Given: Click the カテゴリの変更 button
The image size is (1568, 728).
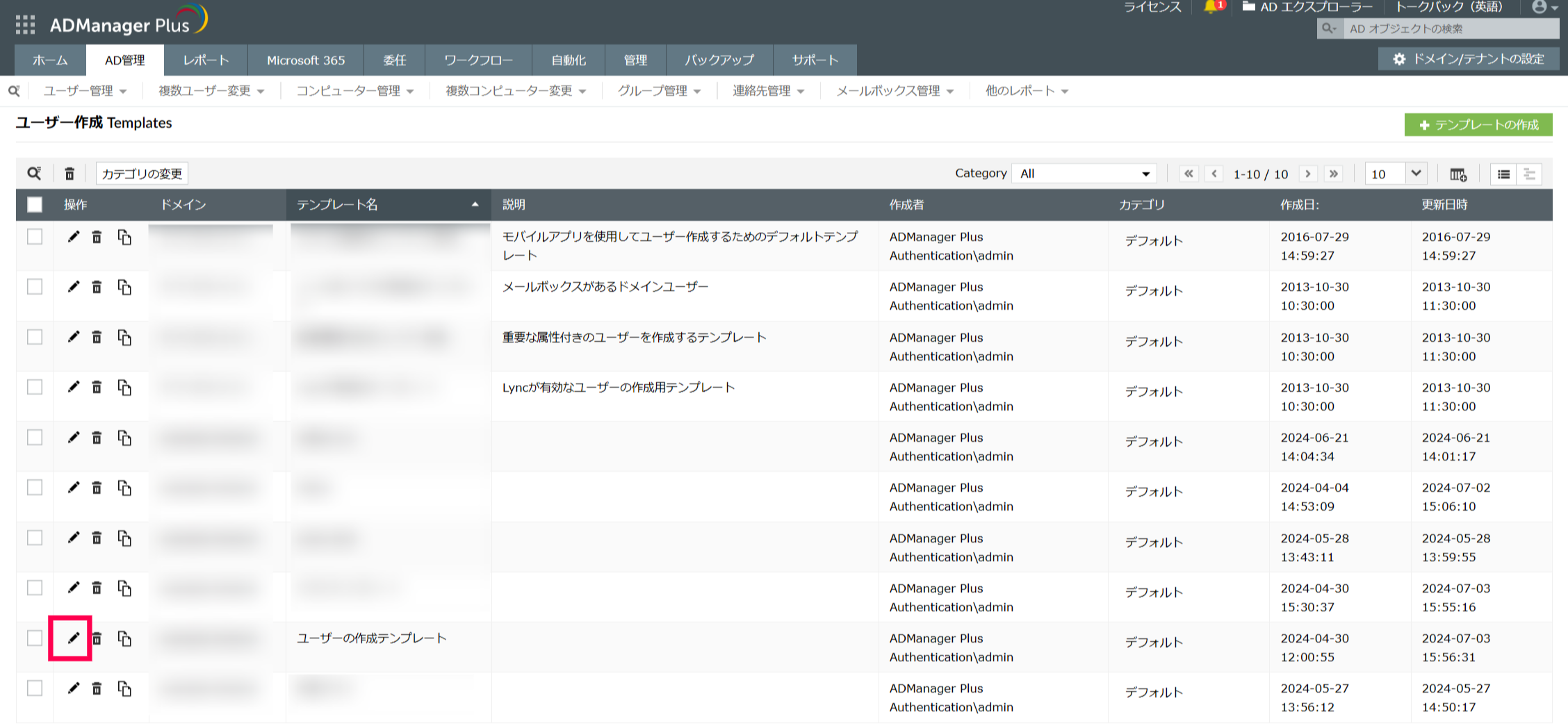Looking at the screenshot, I should (x=142, y=174).
